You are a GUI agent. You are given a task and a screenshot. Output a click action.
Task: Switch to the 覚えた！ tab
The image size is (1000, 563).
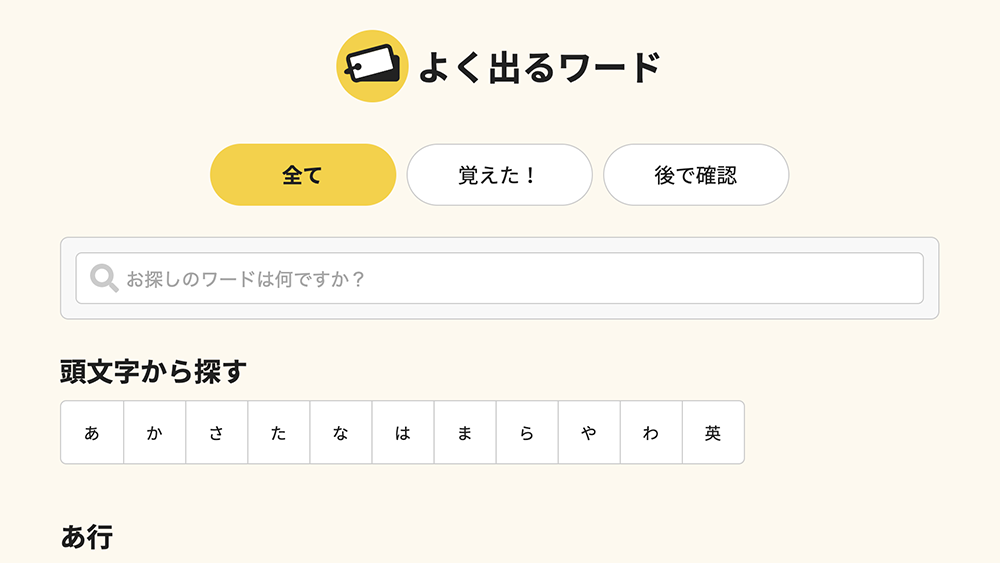(499, 175)
